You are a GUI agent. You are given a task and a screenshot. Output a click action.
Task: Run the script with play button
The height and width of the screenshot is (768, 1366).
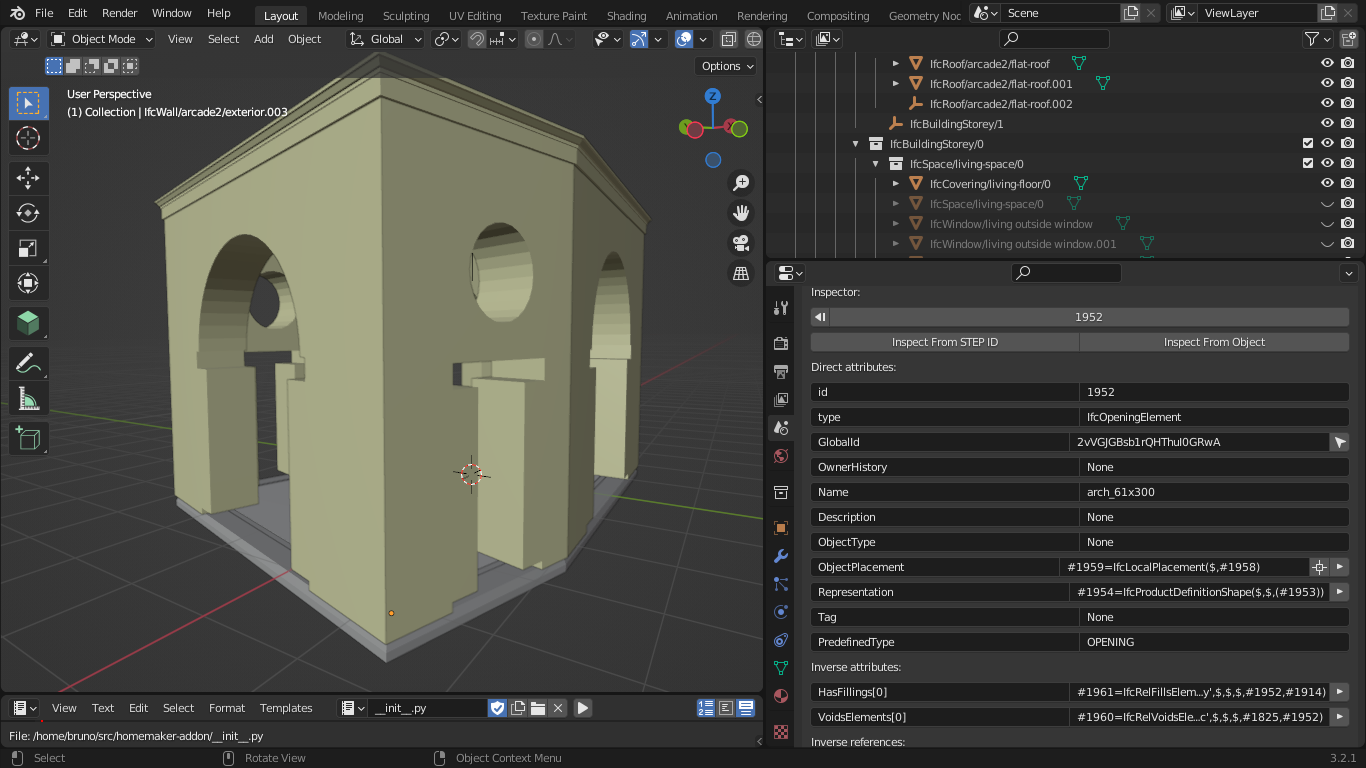(x=583, y=708)
